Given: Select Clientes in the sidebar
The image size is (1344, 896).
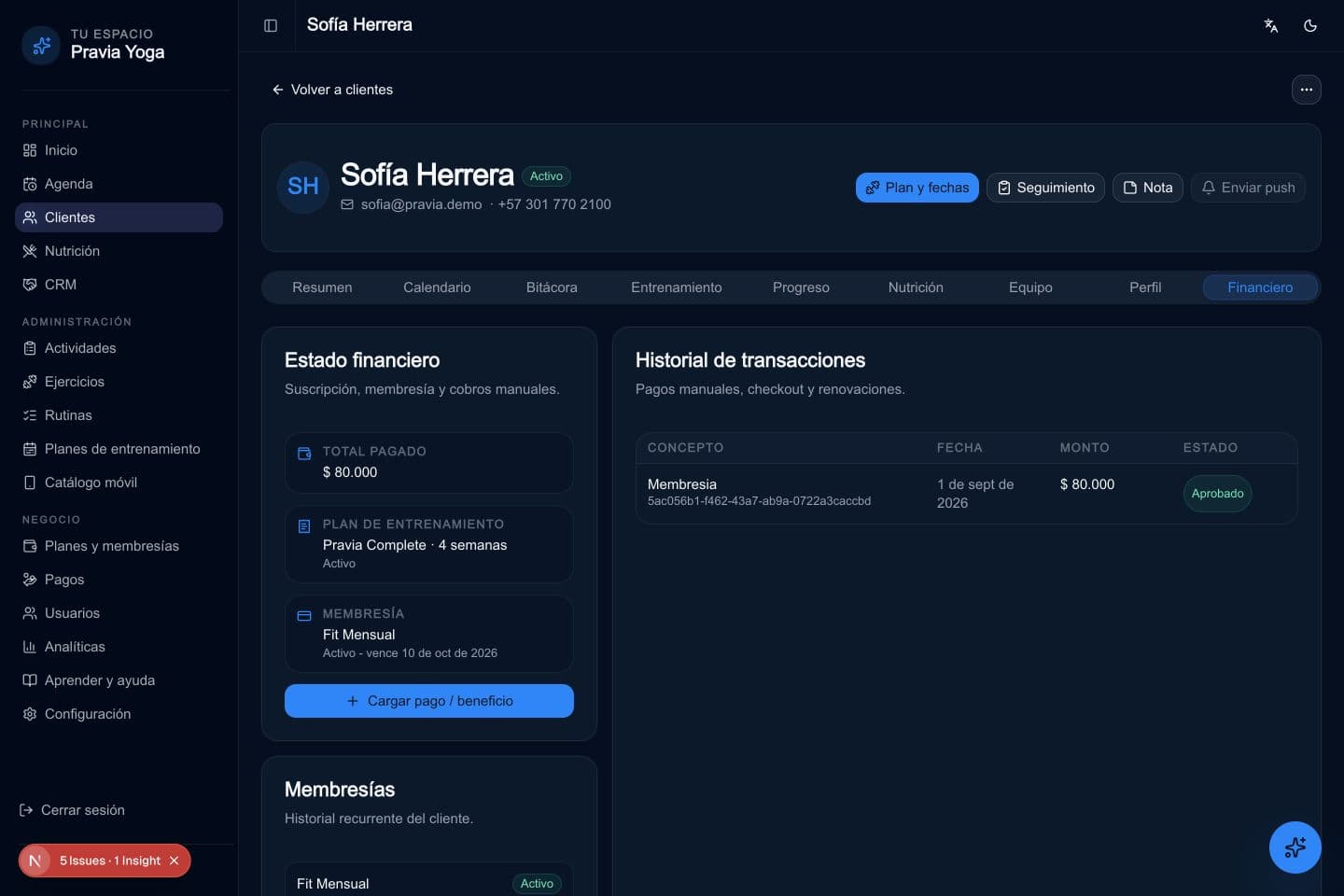Looking at the screenshot, I should (119, 217).
